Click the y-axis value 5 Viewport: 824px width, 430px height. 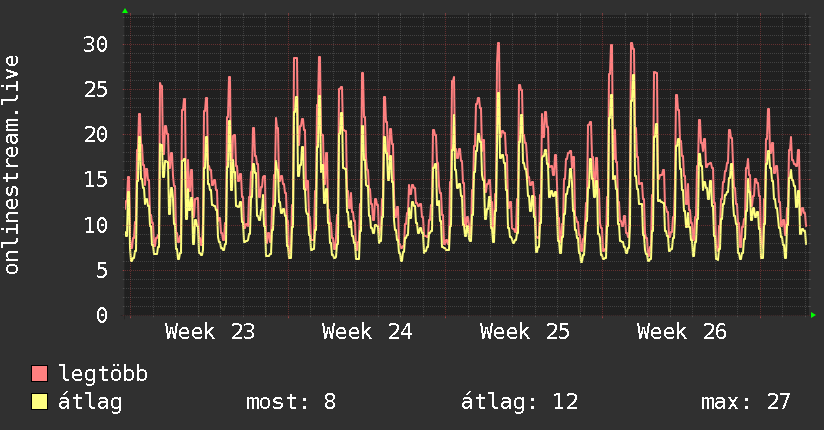102,270
